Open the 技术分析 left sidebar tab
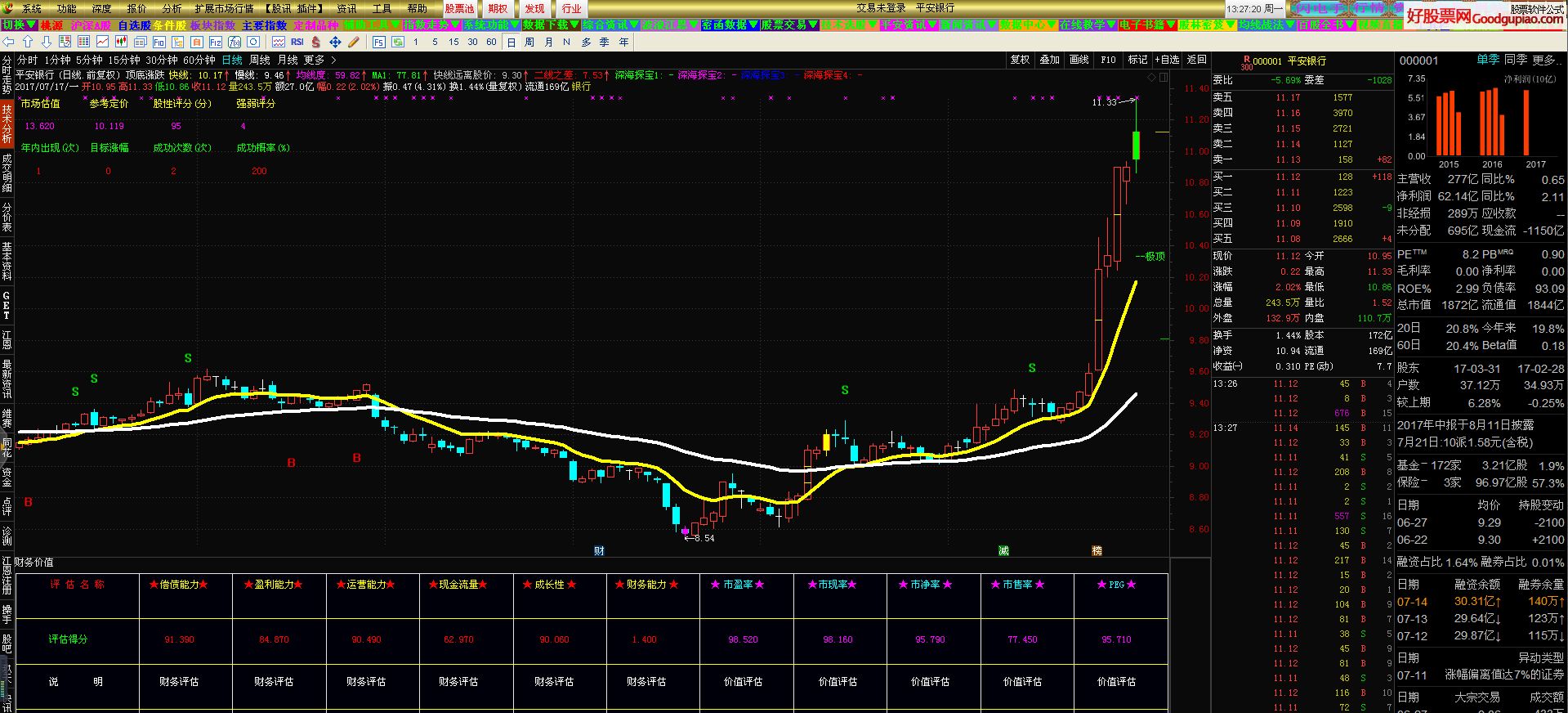 [7, 123]
